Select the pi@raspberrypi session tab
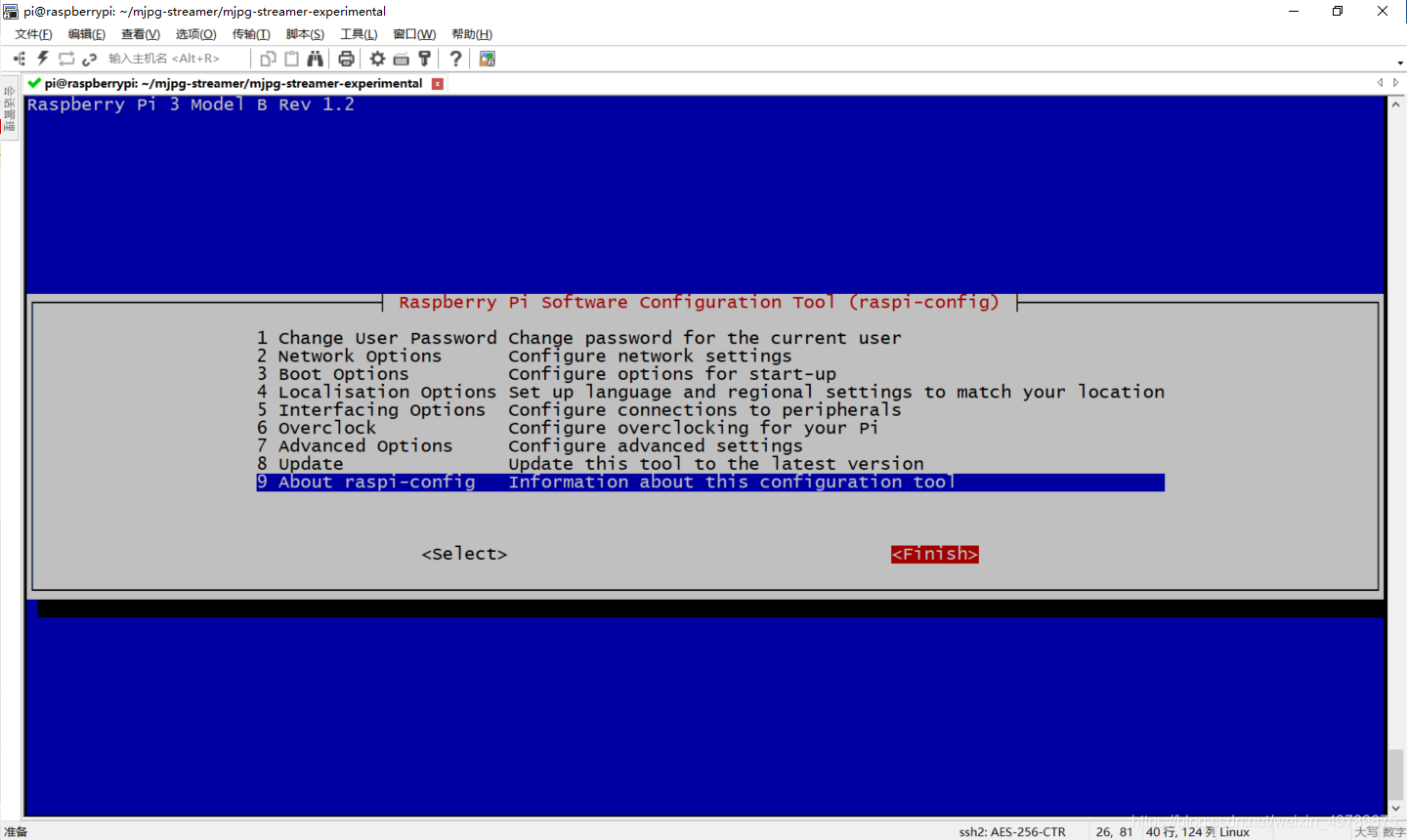 234,83
